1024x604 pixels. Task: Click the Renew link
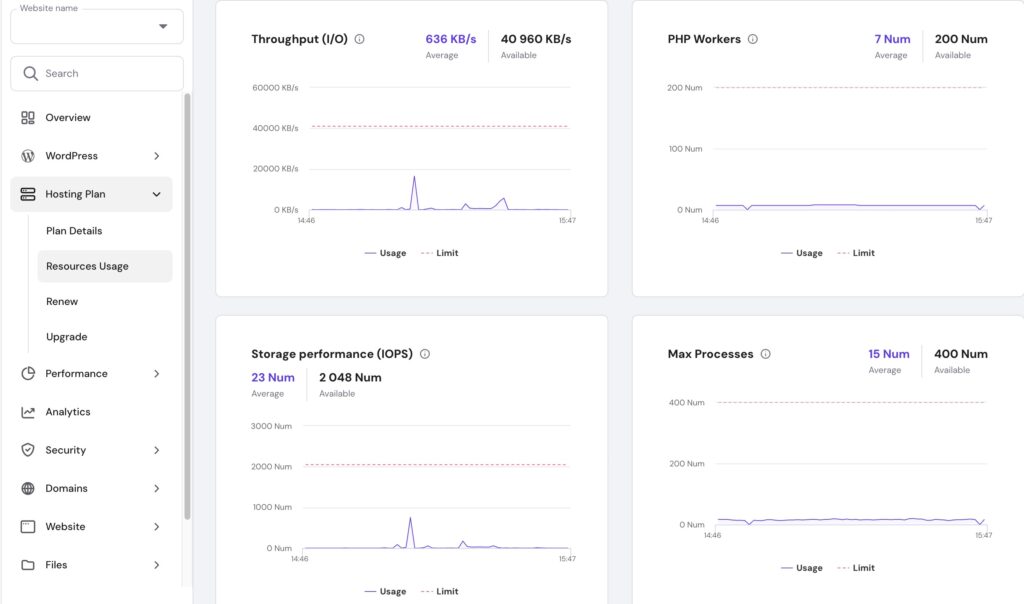coord(63,301)
